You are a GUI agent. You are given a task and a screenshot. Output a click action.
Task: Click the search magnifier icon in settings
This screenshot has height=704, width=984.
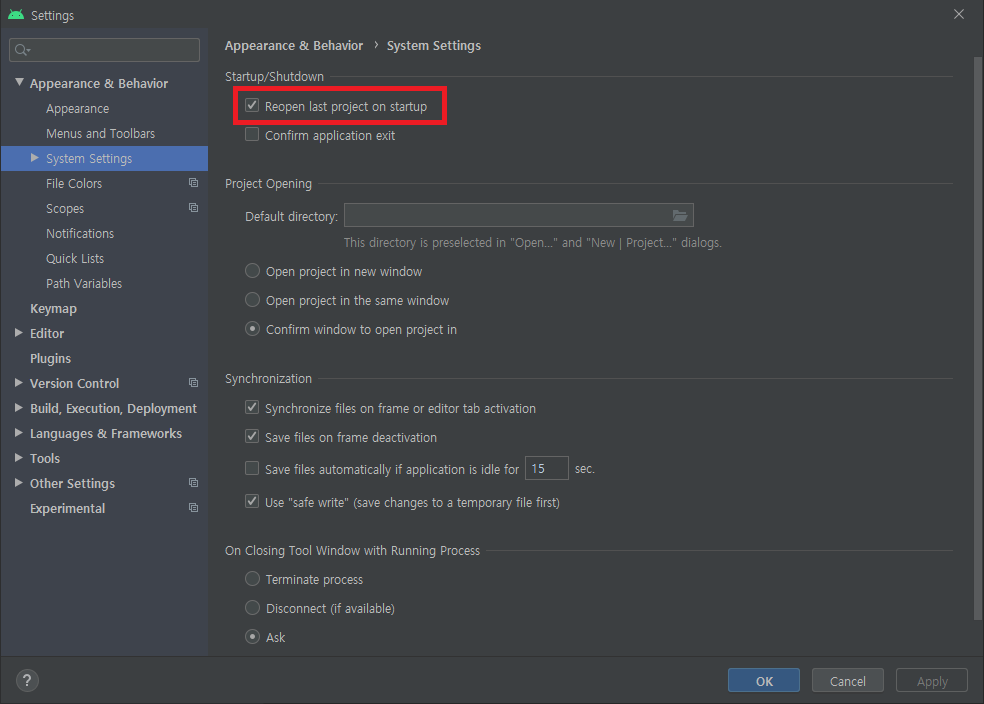point(22,50)
